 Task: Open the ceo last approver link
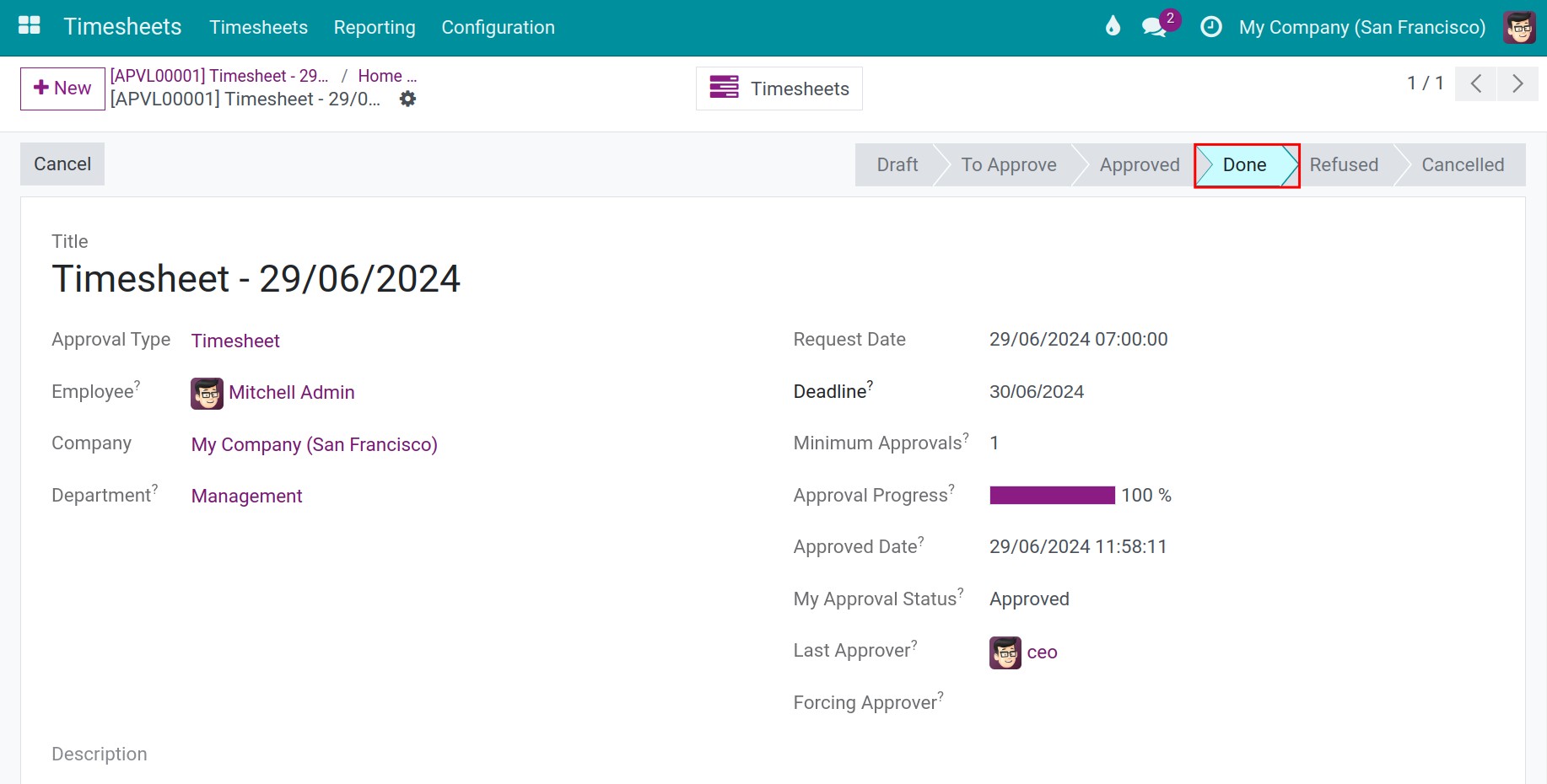(x=1043, y=652)
